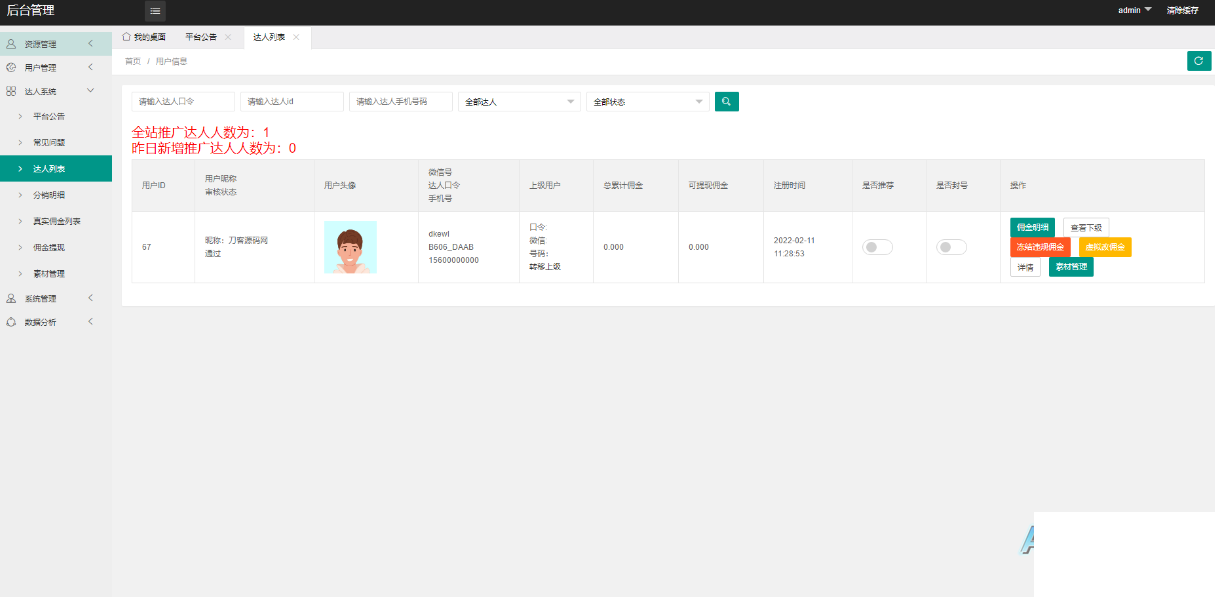Focus the 请输入达人口令 input field
Image resolution: width=1215 pixels, height=597 pixels.
point(183,102)
